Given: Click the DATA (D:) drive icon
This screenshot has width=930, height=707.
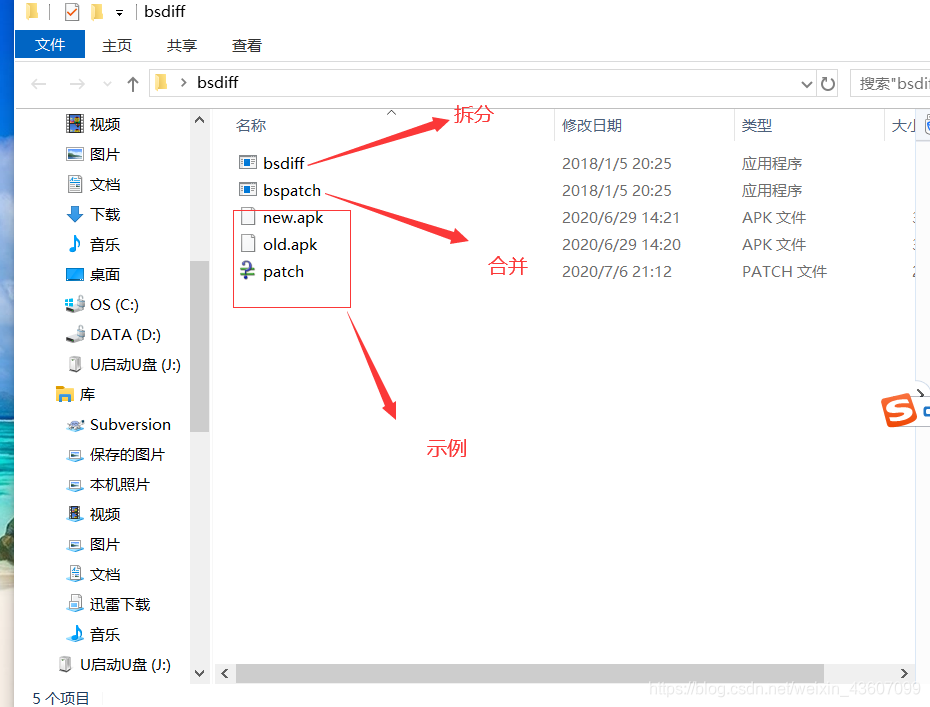Looking at the screenshot, I should (75, 335).
